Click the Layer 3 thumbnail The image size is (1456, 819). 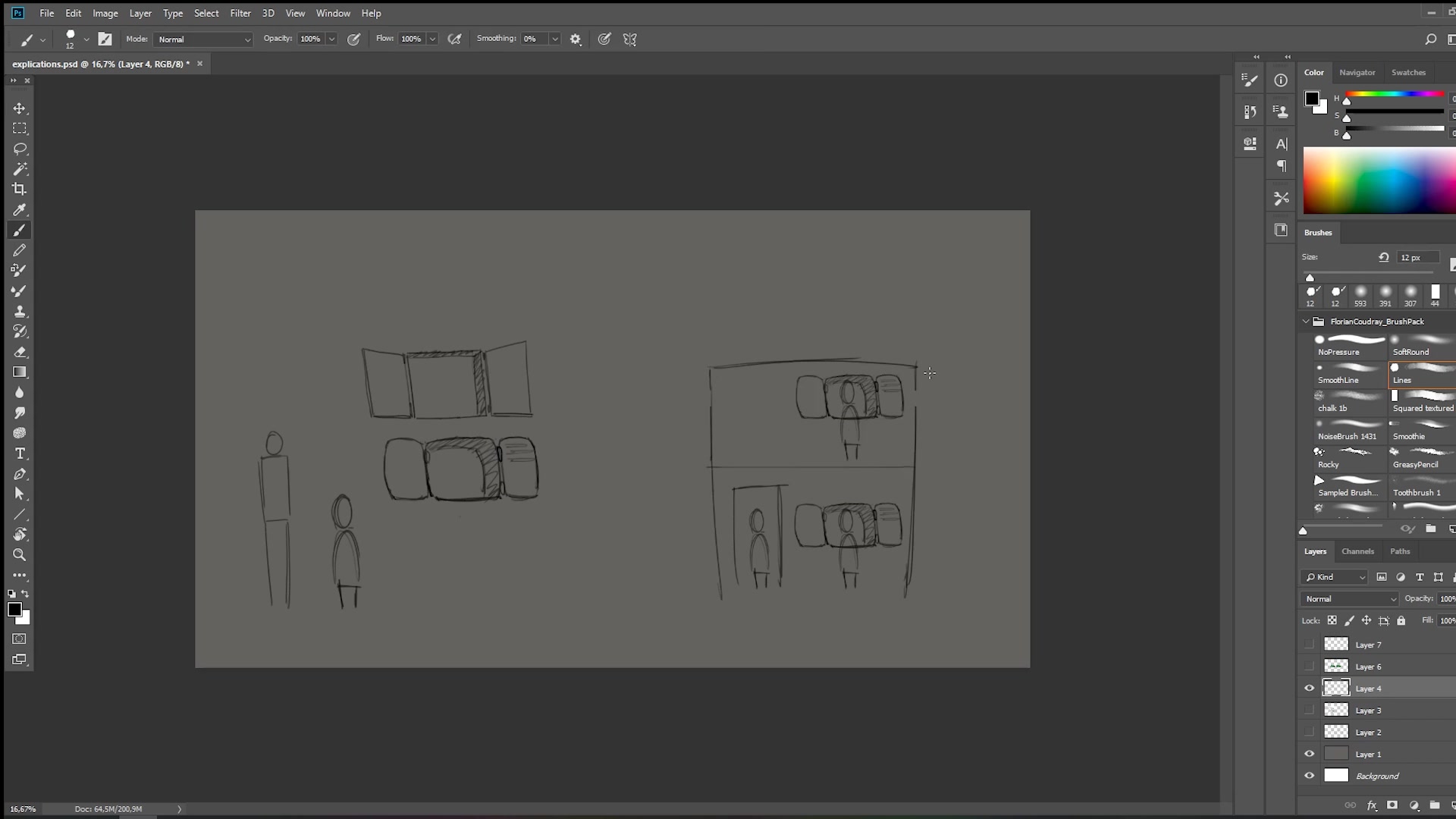click(x=1335, y=710)
